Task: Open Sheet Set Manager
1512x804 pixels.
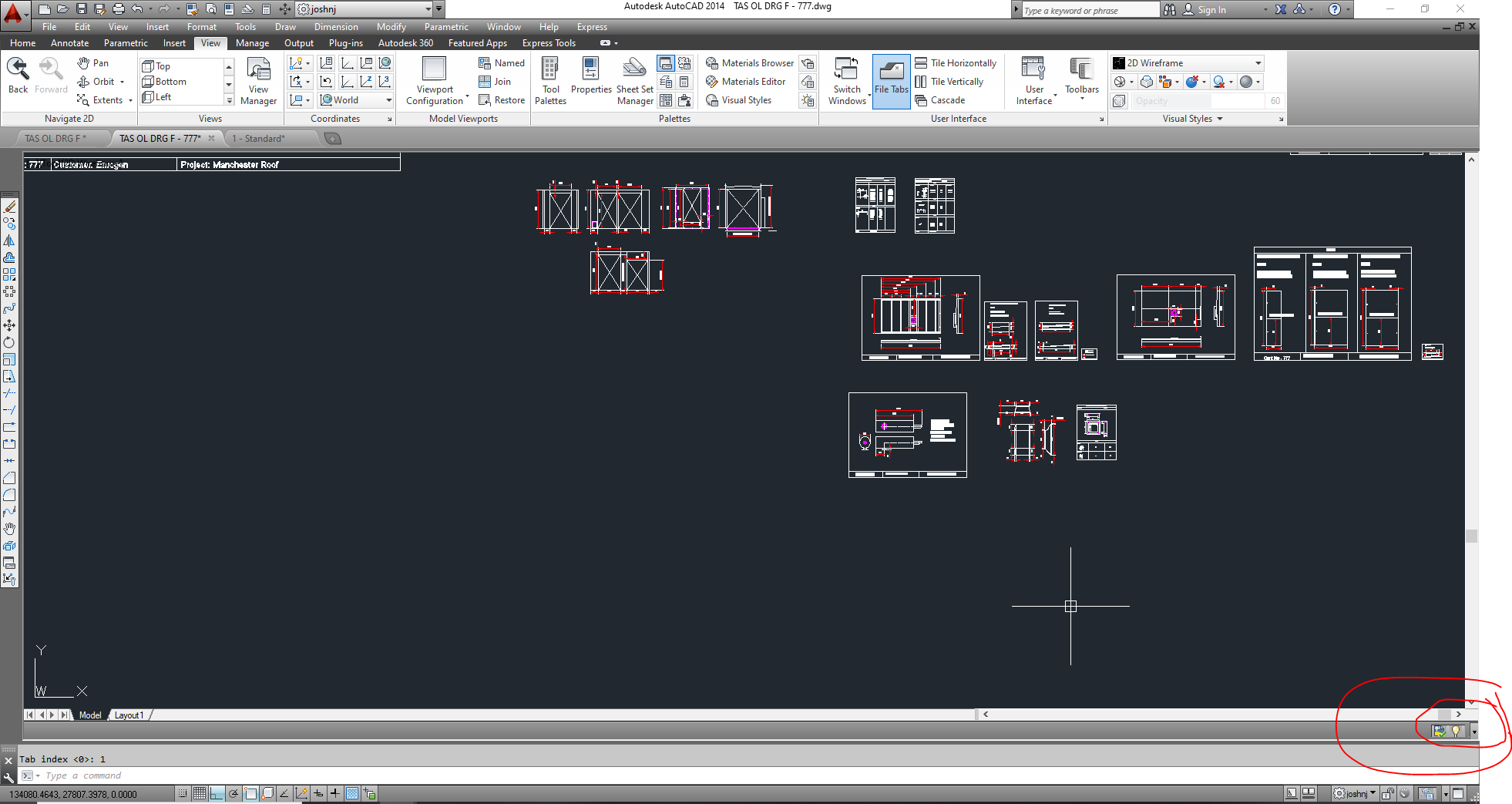Action: 635,82
